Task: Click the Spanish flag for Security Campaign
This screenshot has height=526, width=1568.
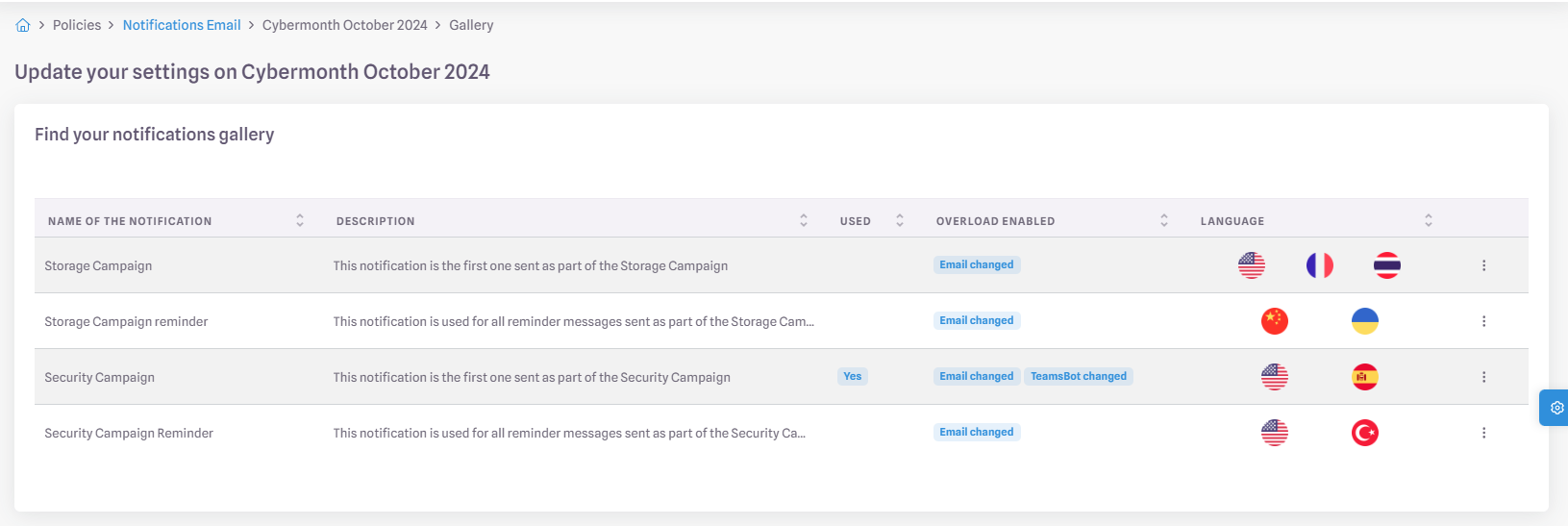Action: click(1365, 377)
